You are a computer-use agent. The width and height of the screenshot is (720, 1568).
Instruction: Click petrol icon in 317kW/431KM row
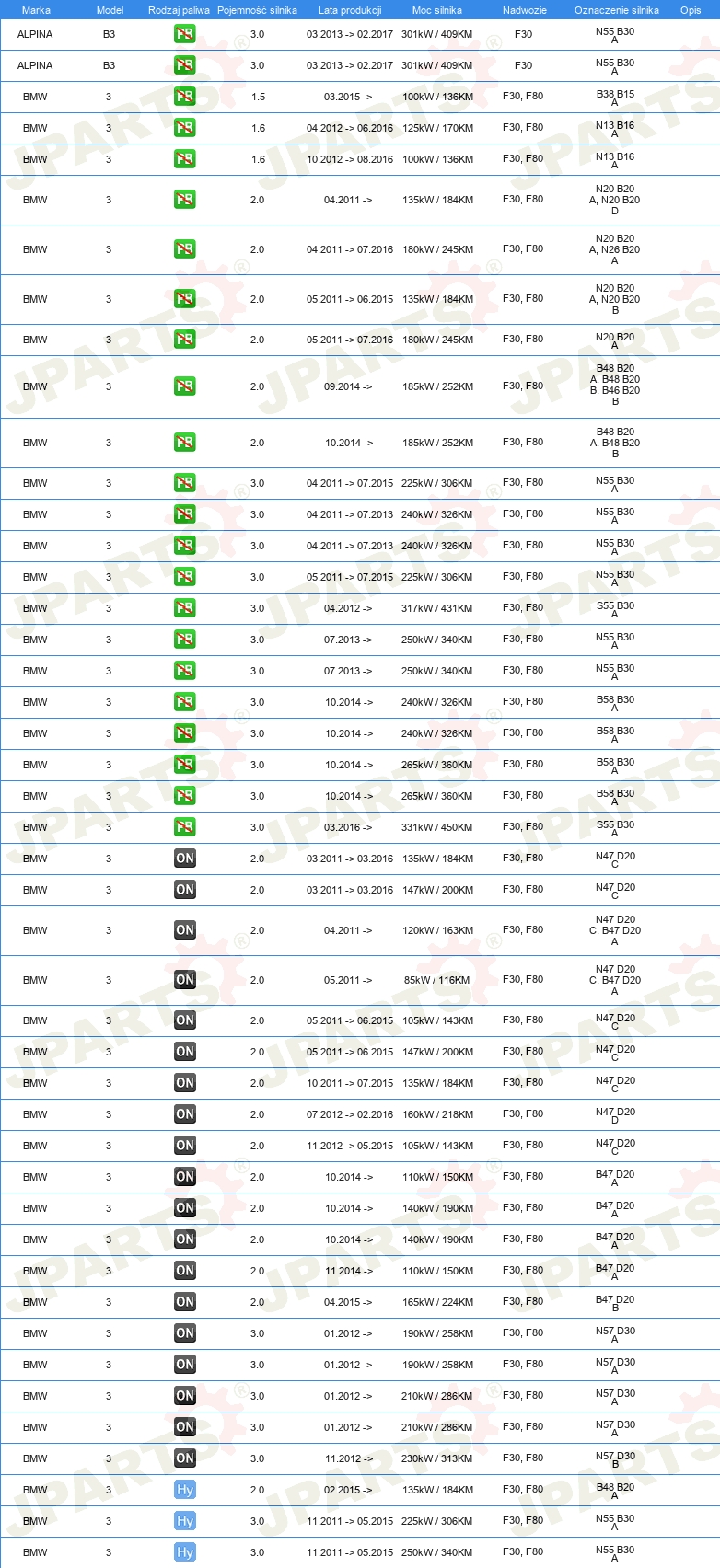[x=185, y=608]
